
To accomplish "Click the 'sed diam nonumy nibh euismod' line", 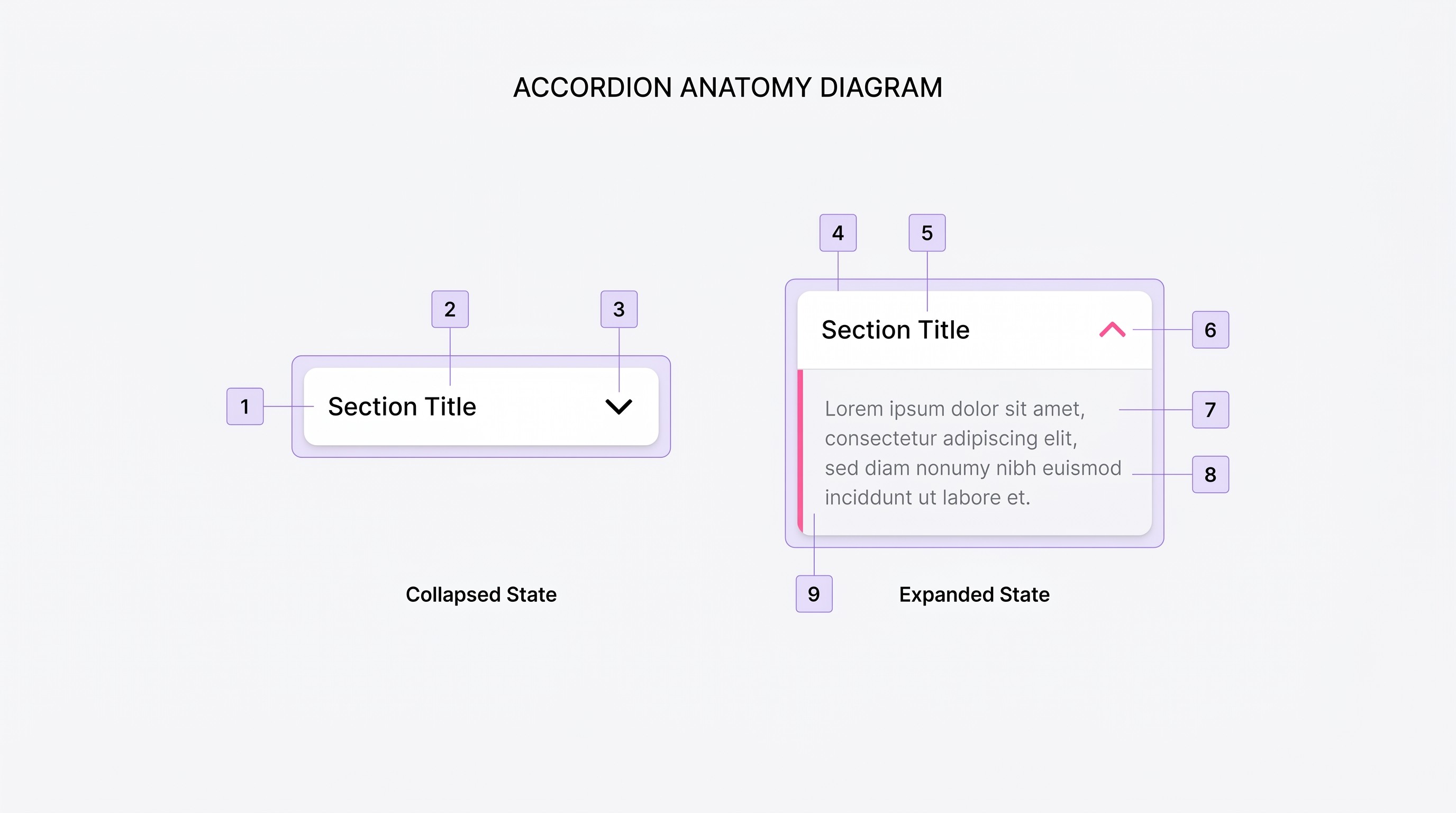I will (x=973, y=468).
